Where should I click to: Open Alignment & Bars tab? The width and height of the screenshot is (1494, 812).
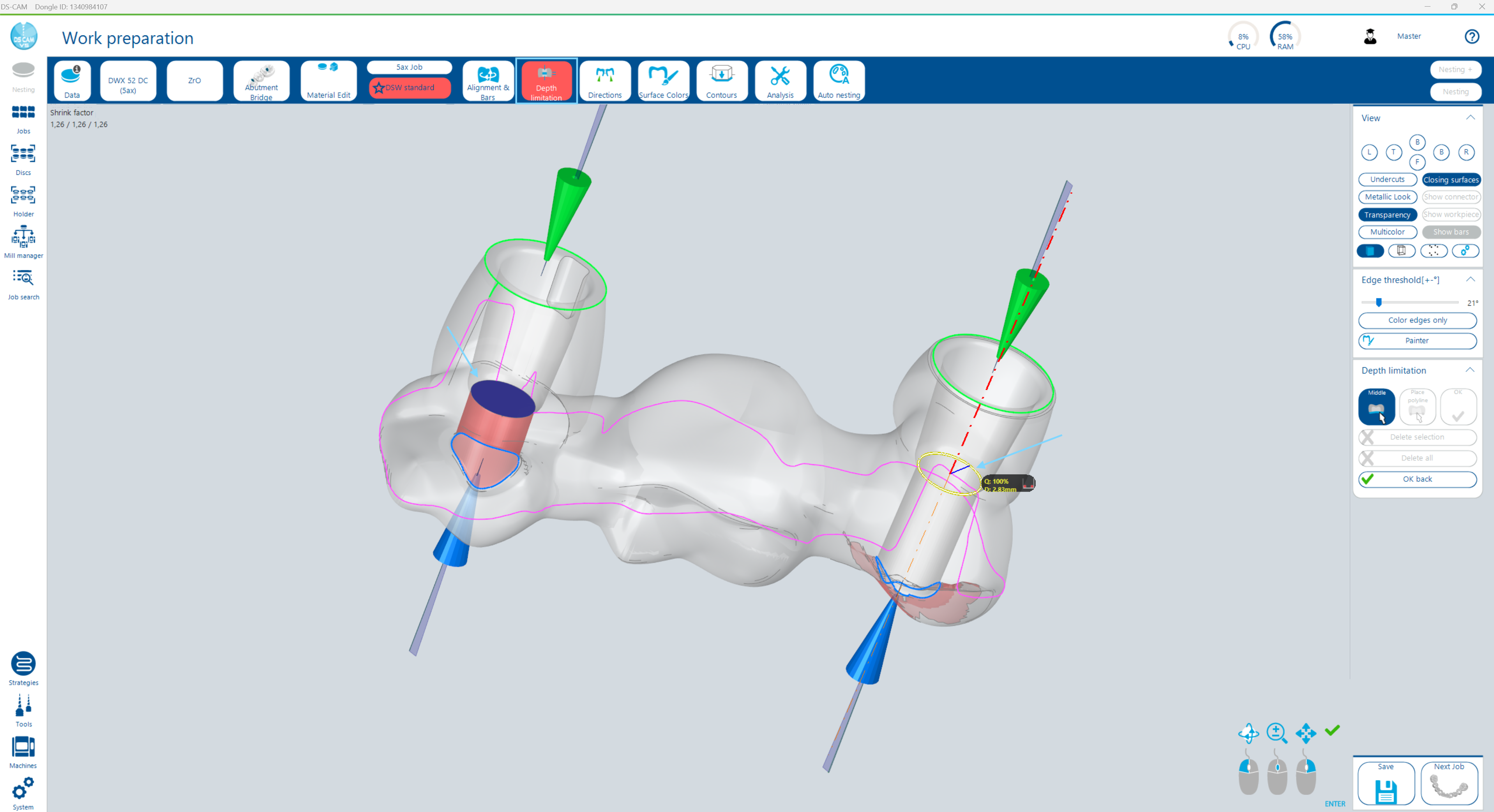point(488,81)
